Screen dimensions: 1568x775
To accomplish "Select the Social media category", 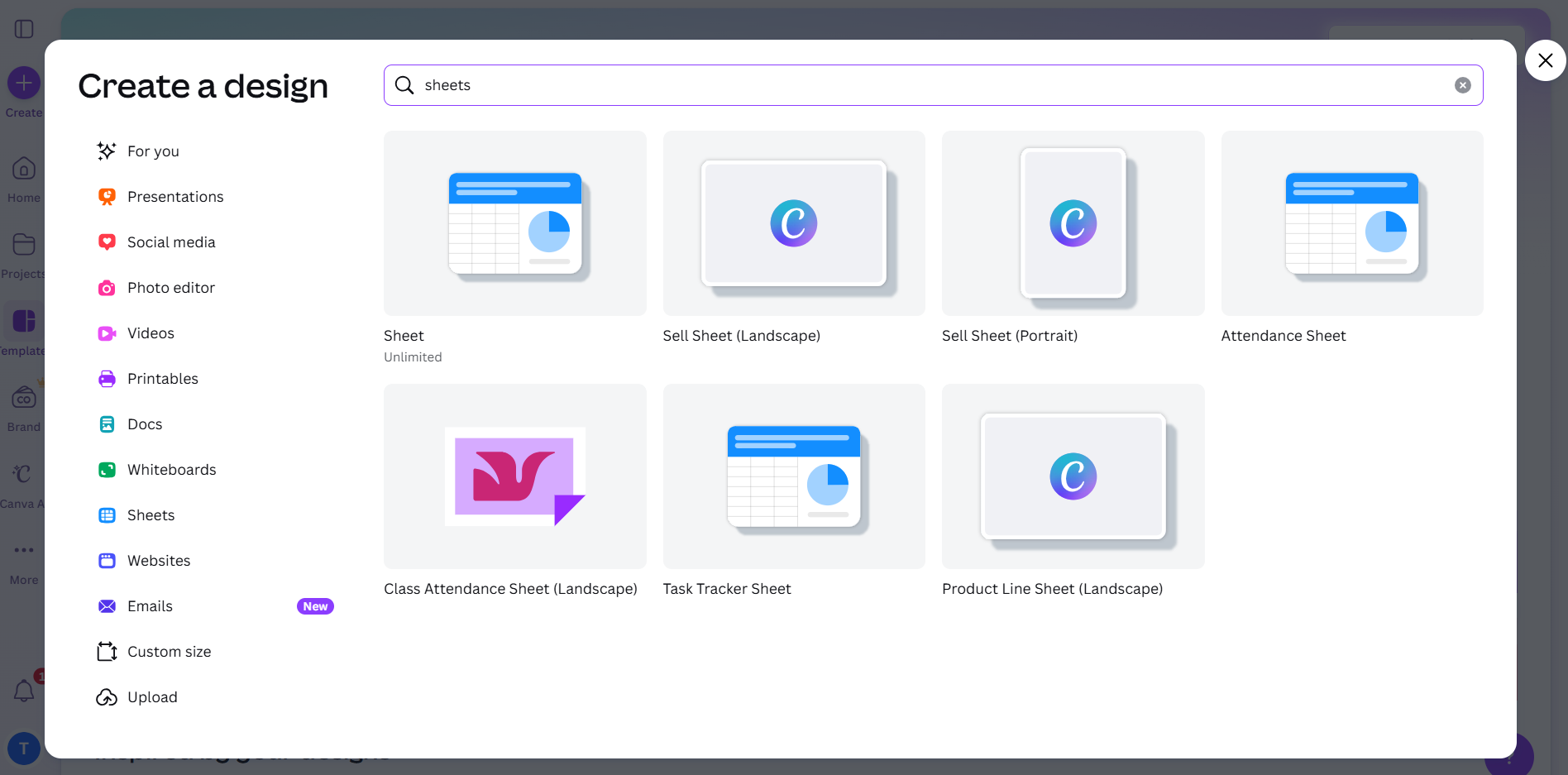I will coord(170,242).
